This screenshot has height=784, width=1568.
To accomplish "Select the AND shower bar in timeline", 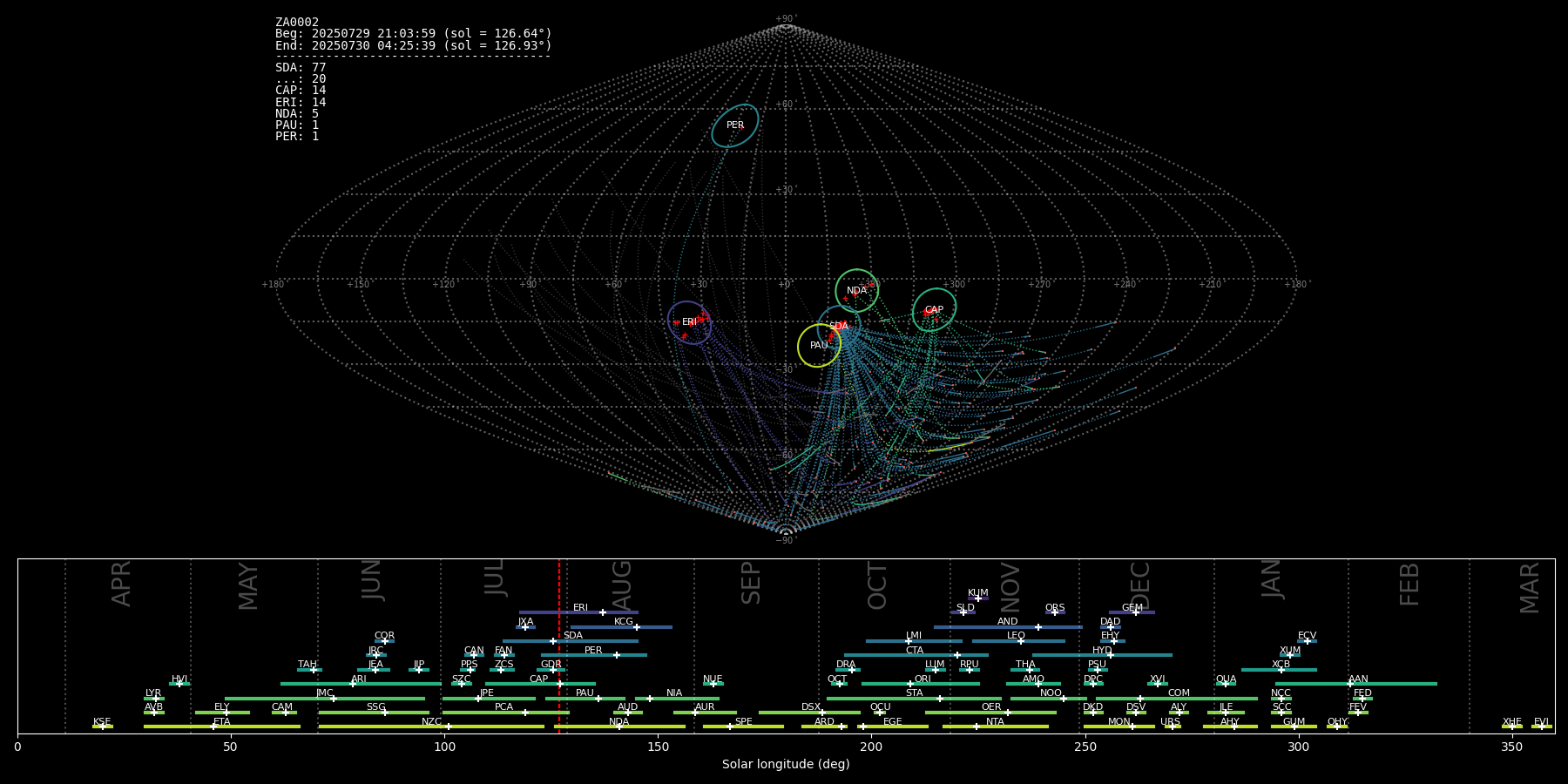I will pos(1008,626).
